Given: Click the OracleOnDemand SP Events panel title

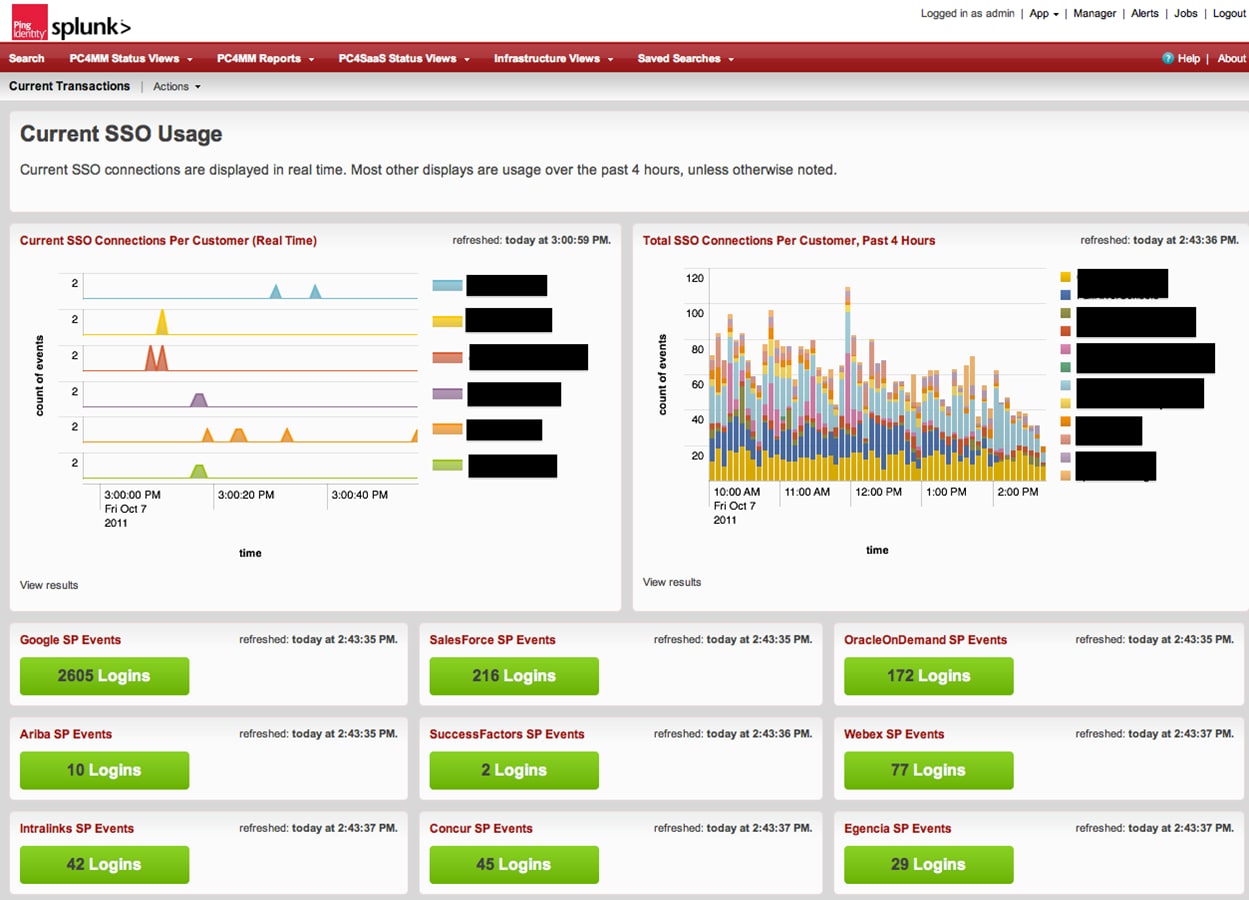Looking at the screenshot, I should coord(925,640).
